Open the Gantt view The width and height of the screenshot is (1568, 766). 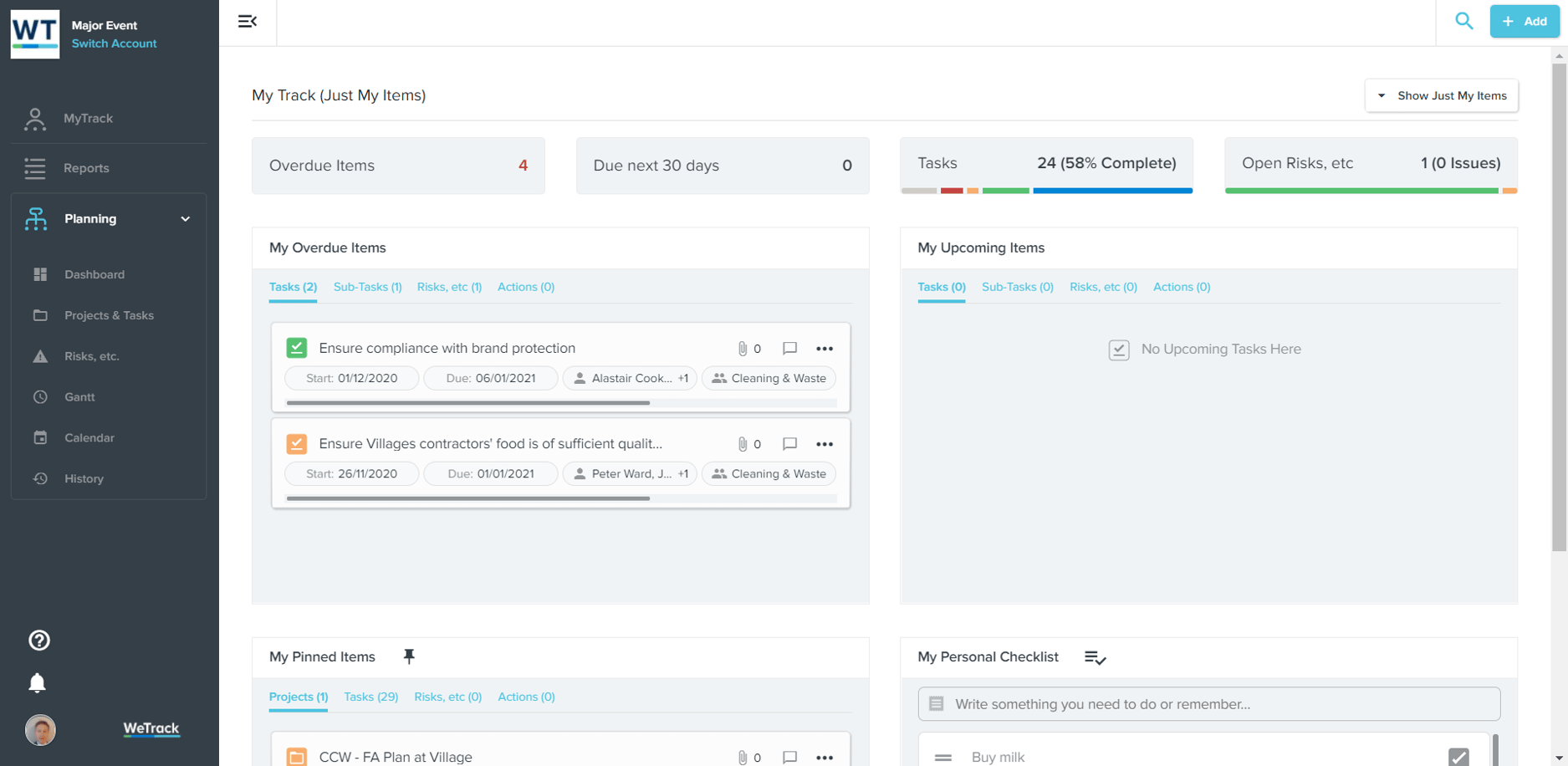coord(79,396)
